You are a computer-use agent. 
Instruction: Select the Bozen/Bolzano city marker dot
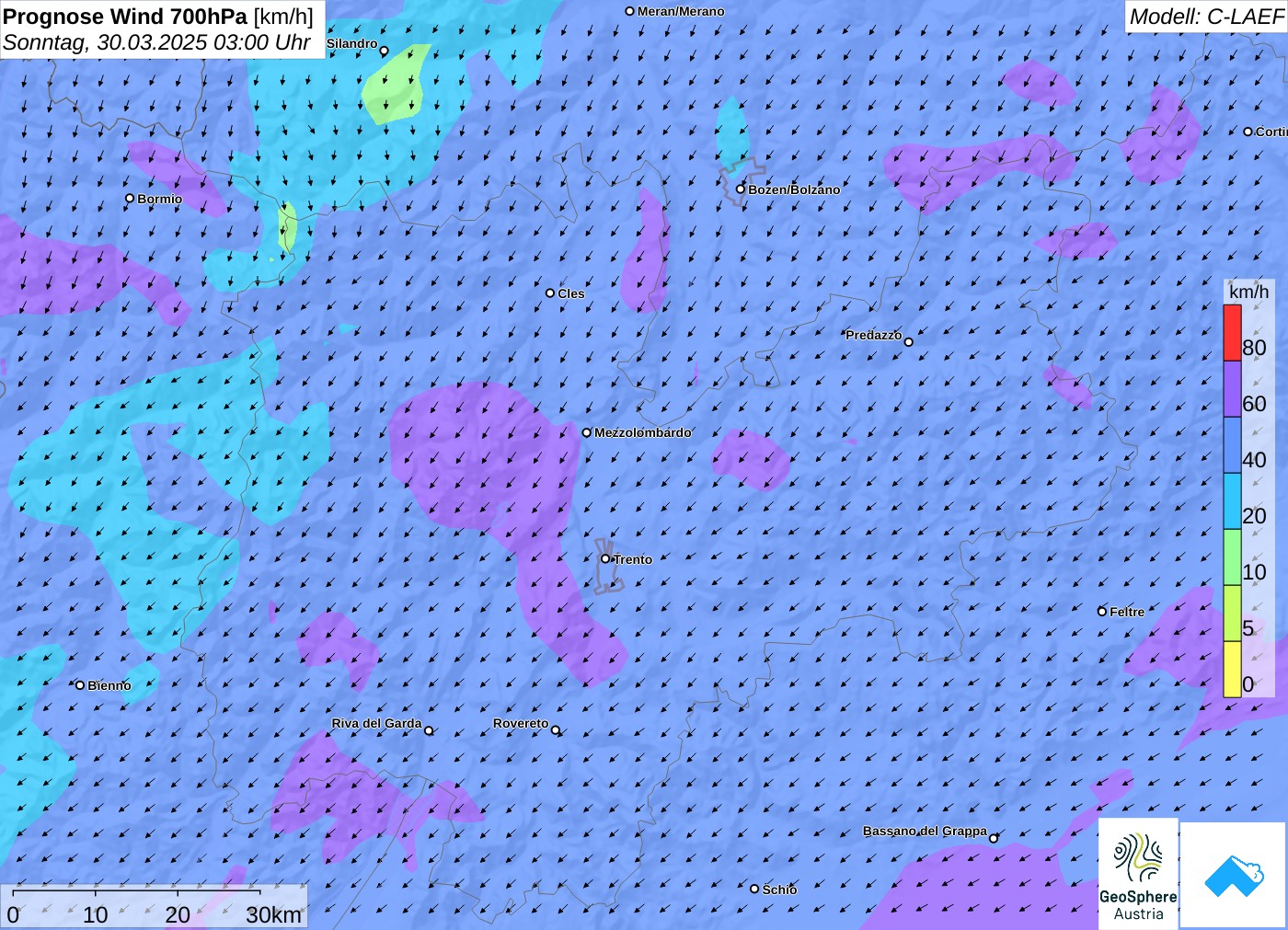pos(740,189)
